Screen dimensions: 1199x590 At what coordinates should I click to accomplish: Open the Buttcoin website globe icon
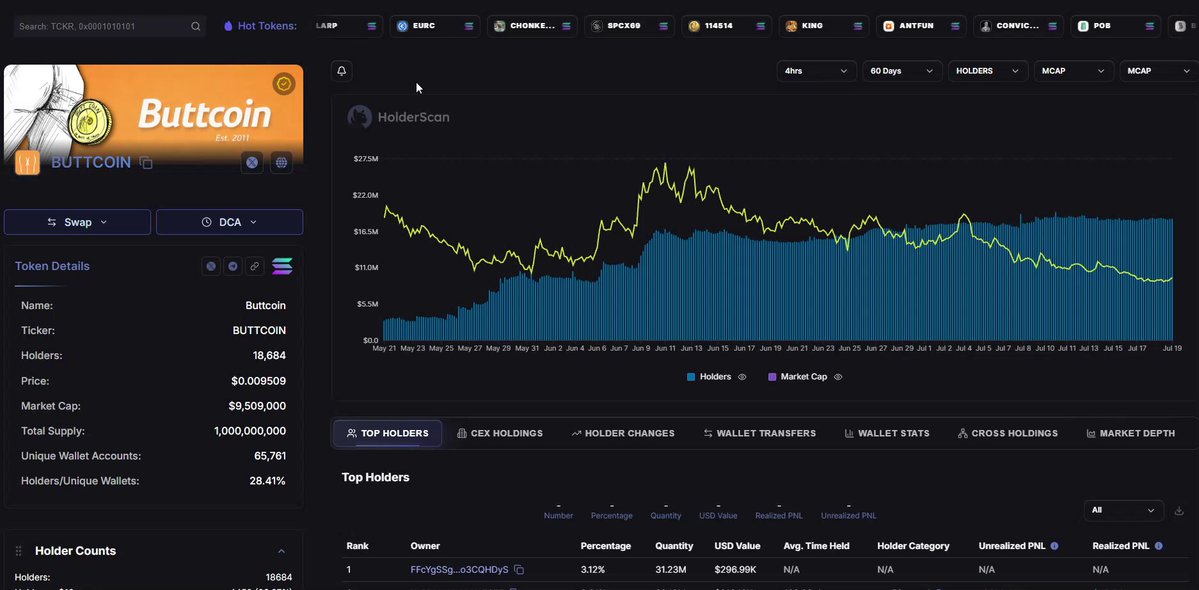(x=281, y=162)
